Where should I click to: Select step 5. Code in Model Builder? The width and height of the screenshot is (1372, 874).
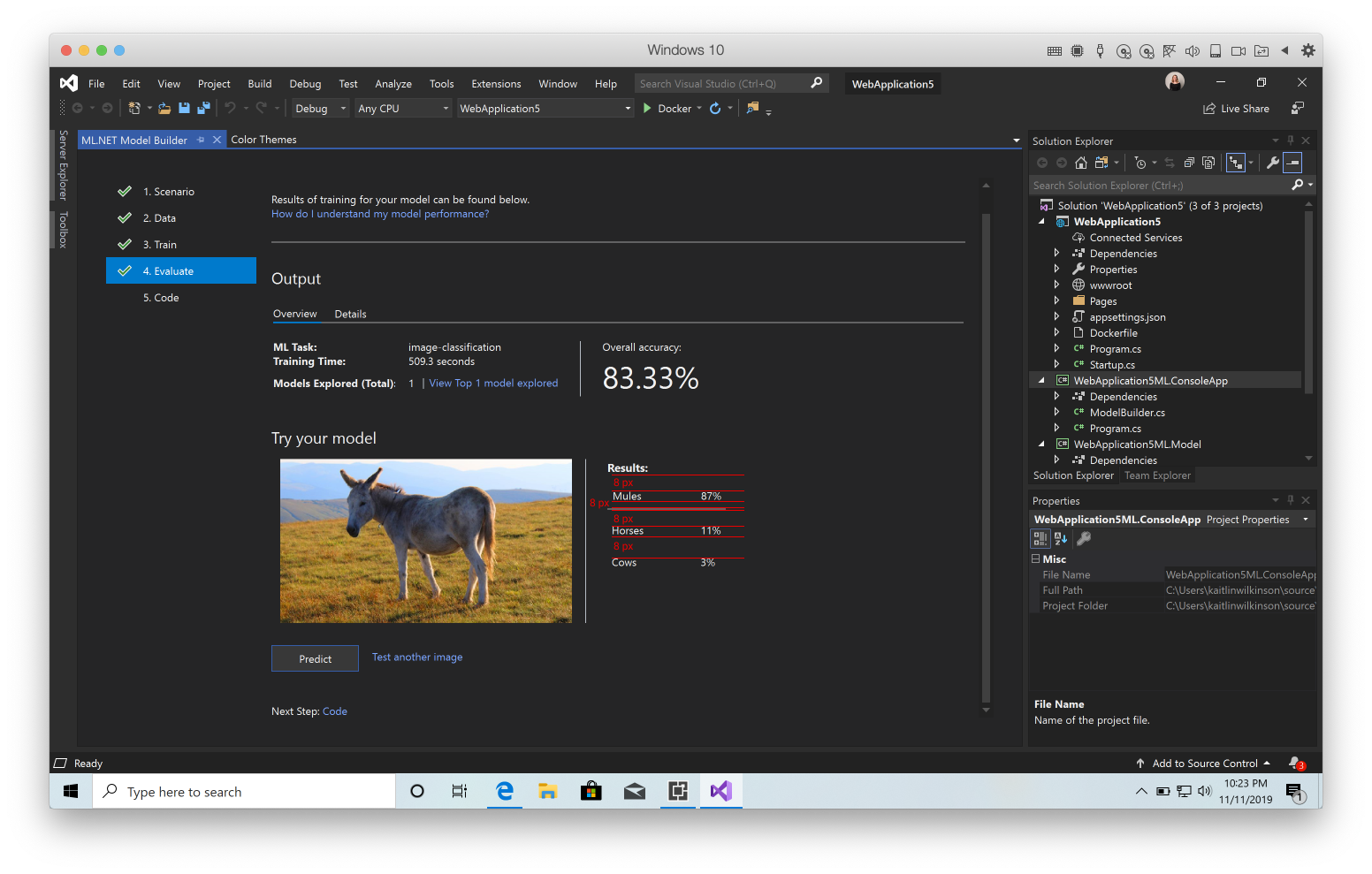tap(162, 298)
